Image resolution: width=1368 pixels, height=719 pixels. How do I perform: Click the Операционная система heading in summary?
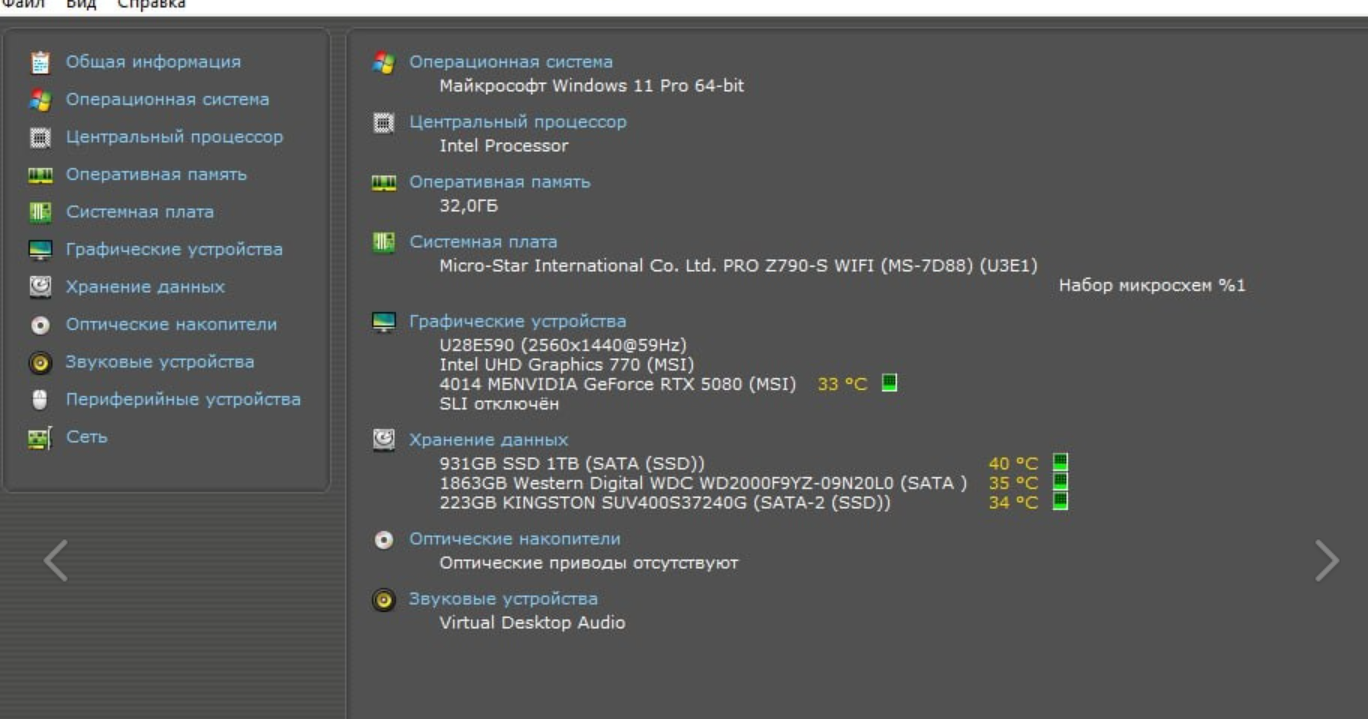click(x=511, y=62)
